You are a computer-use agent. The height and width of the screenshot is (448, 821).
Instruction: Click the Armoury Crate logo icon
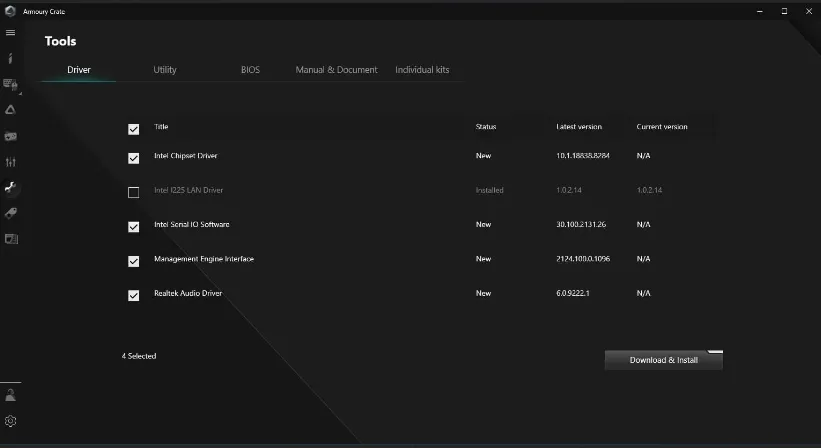pyautogui.click(x=10, y=11)
